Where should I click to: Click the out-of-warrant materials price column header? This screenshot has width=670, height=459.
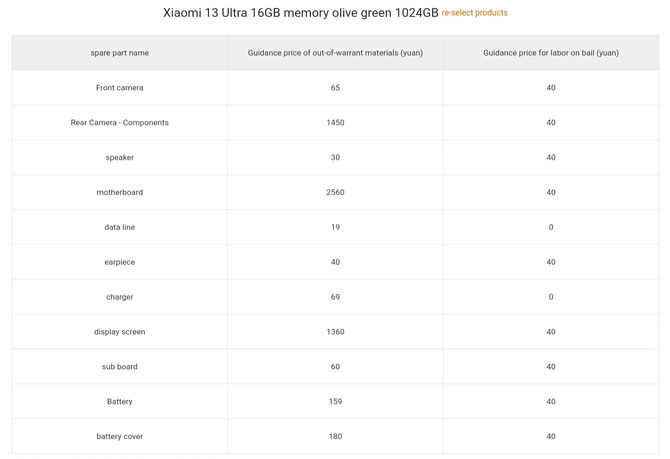[x=334, y=52]
